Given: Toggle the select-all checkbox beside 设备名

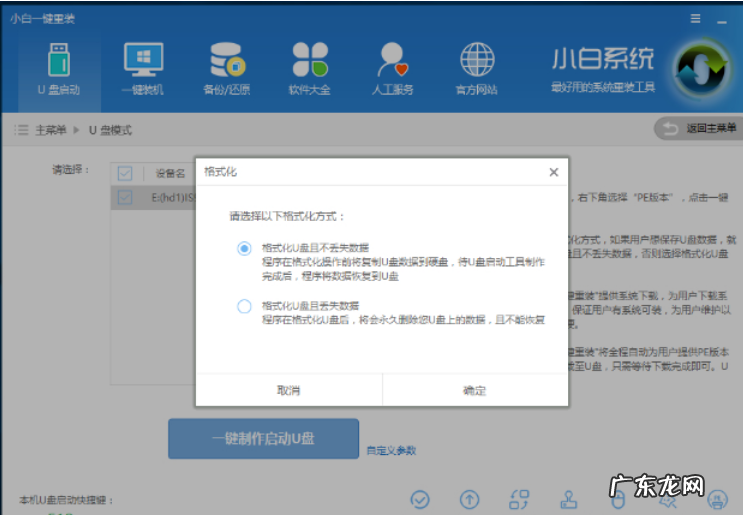Looking at the screenshot, I should pos(125,173).
